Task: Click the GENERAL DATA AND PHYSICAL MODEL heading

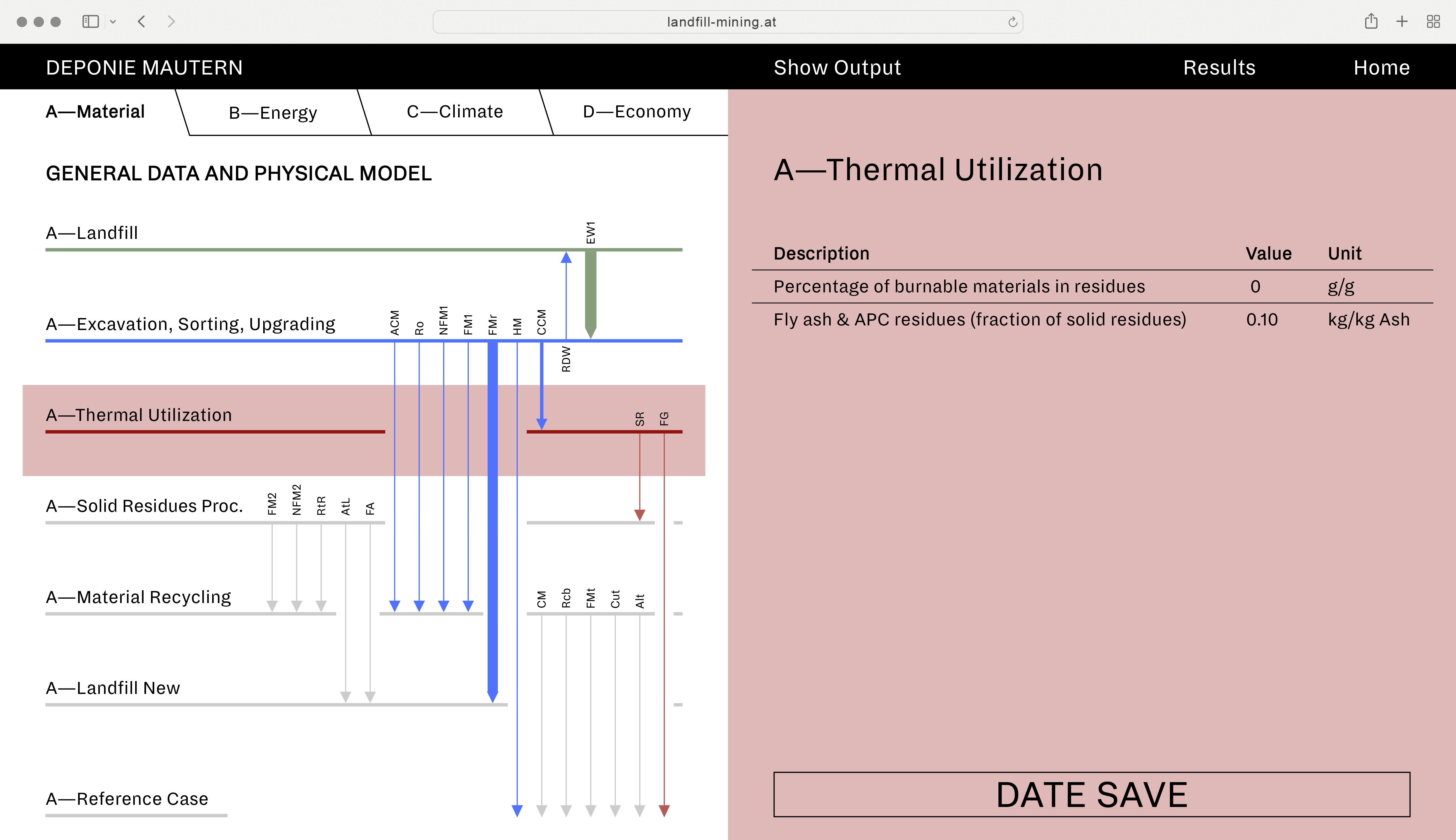Action: tap(239, 173)
